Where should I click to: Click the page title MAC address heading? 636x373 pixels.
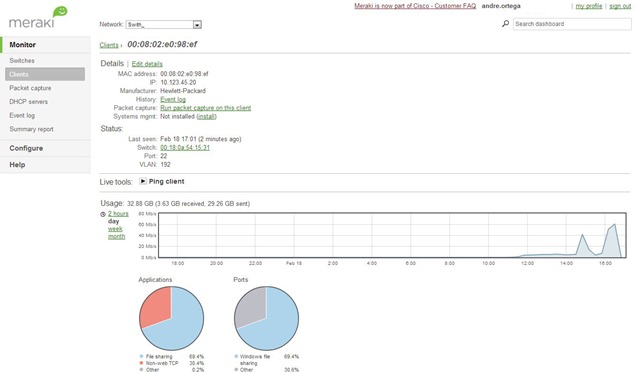(x=162, y=44)
